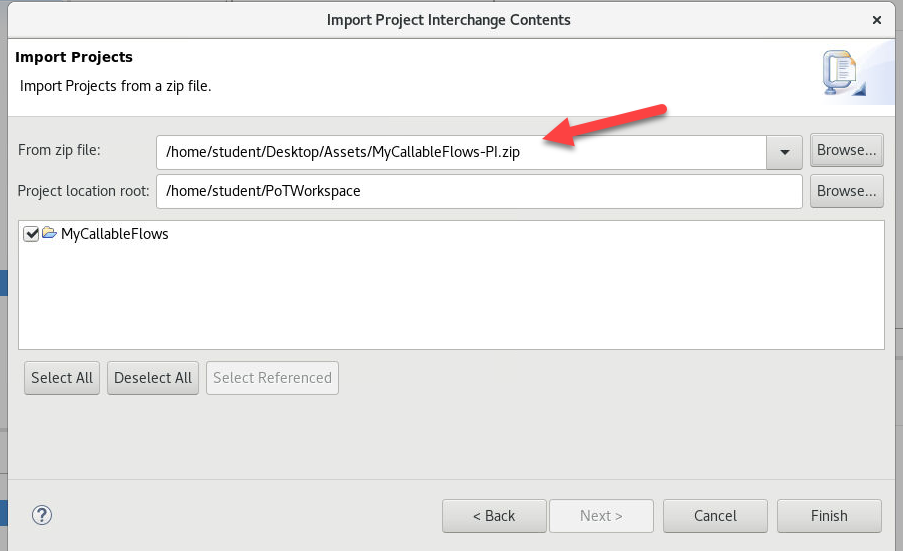903x551 pixels.
Task: Click into the From zip file path field
Action: pyautogui.click(x=460, y=151)
